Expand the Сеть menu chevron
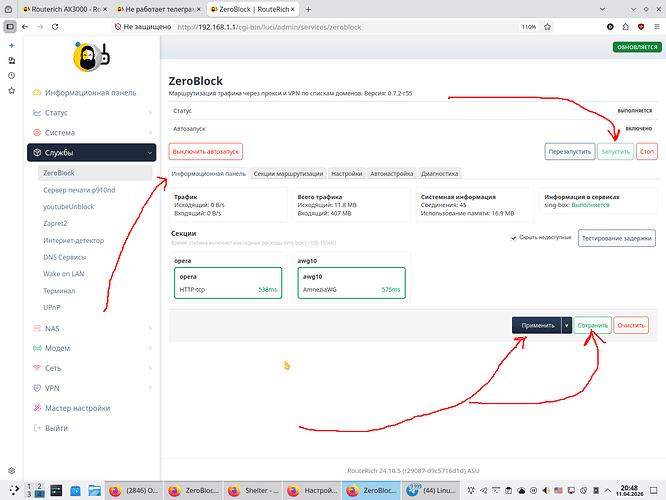666x500 pixels. click(150, 368)
